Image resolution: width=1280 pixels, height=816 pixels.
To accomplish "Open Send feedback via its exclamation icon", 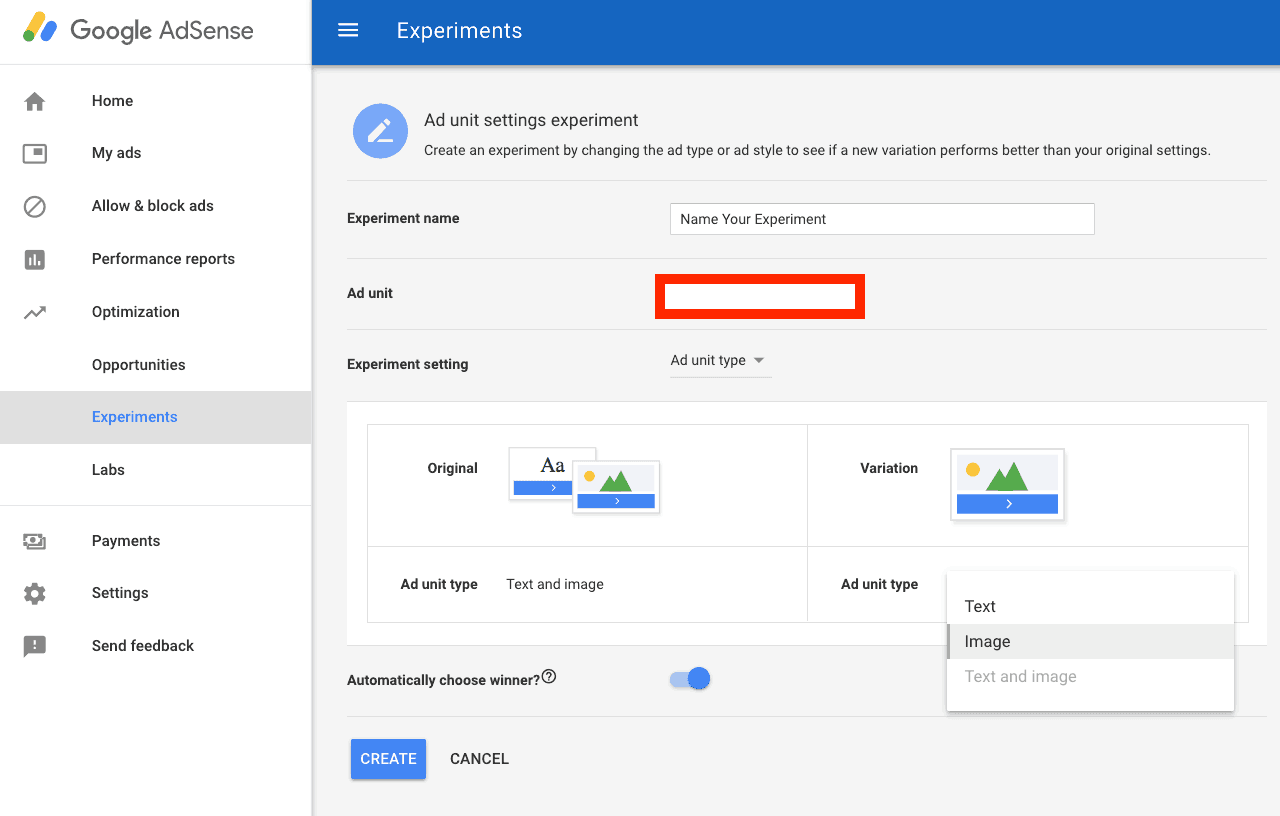I will click(34, 645).
